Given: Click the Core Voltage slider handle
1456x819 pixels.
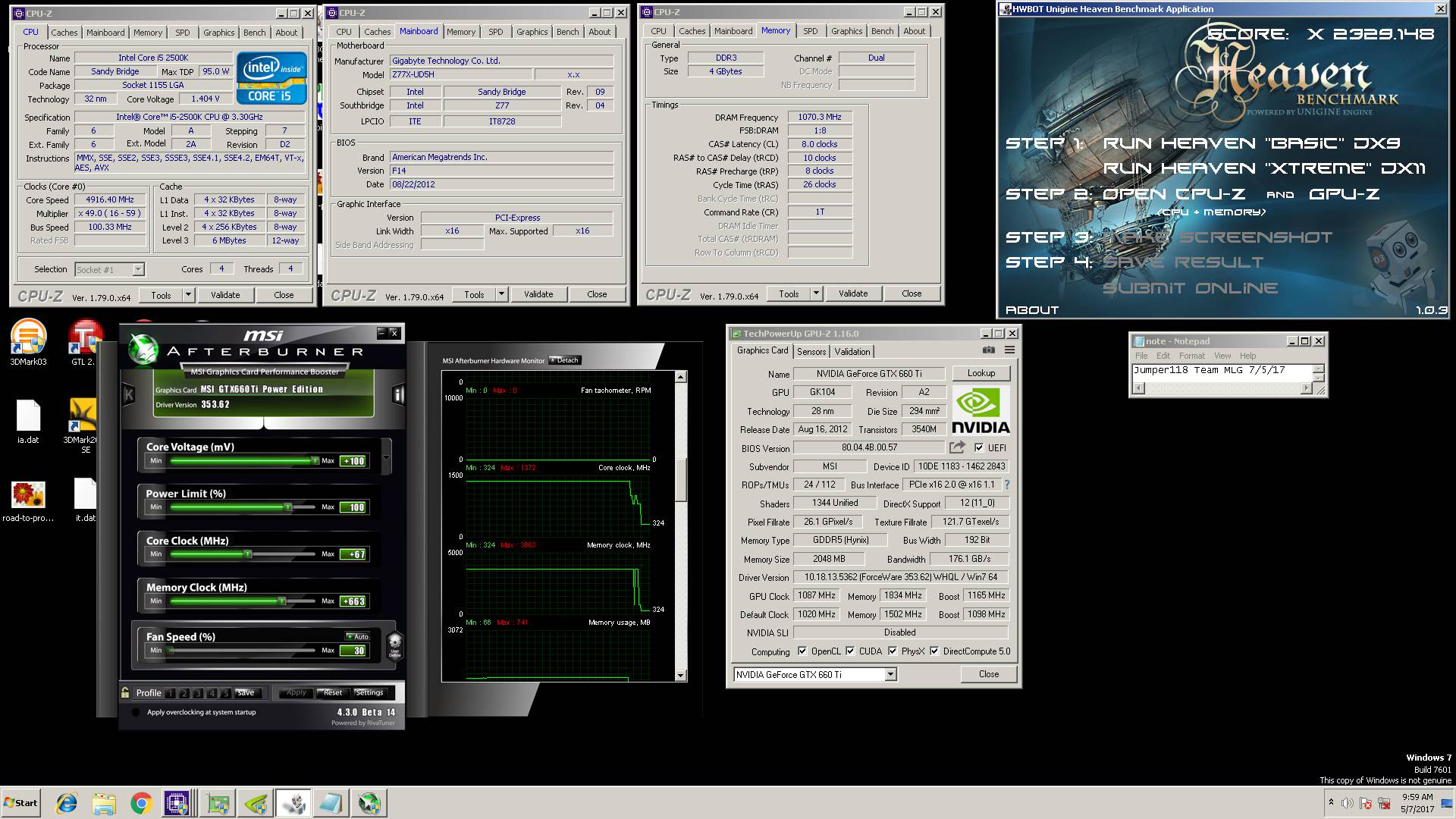Looking at the screenshot, I should pyautogui.click(x=315, y=460).
